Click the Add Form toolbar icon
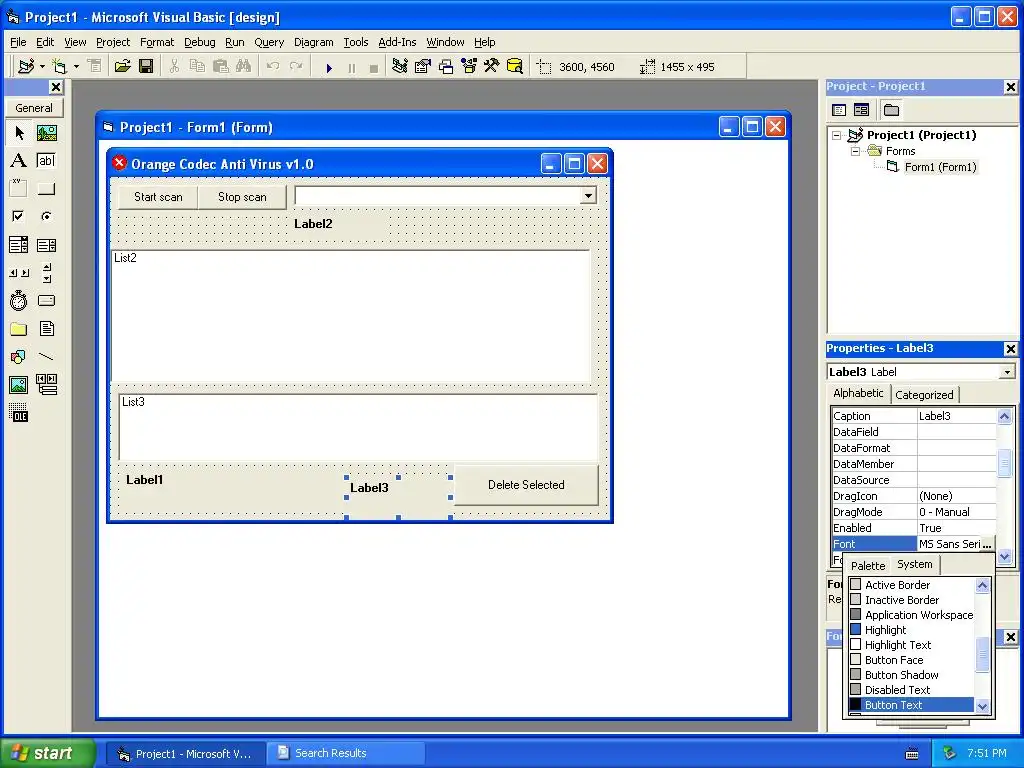This screenshot has height=768, width=1024. 59,66
